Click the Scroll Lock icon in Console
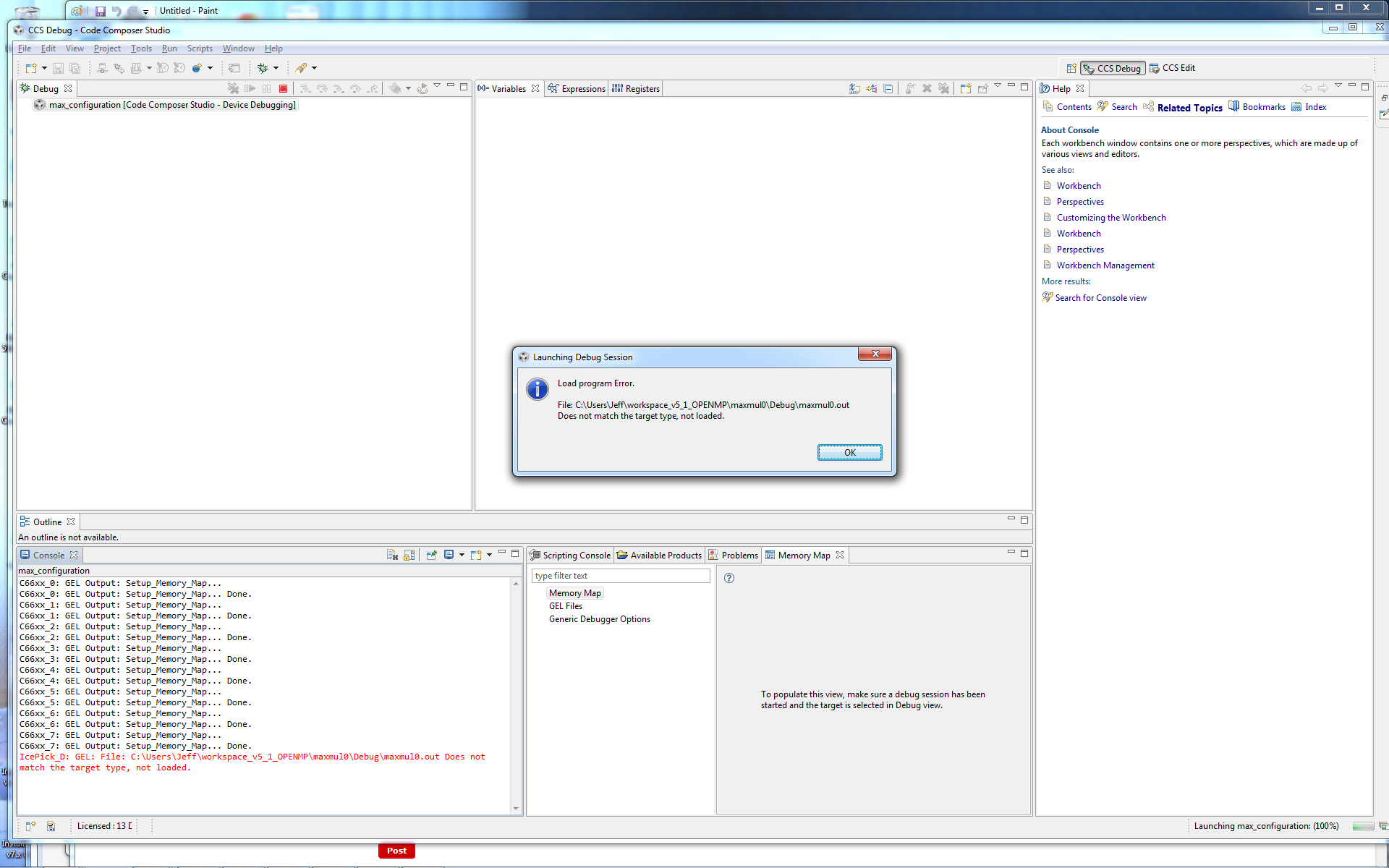 tap(409, 555)
